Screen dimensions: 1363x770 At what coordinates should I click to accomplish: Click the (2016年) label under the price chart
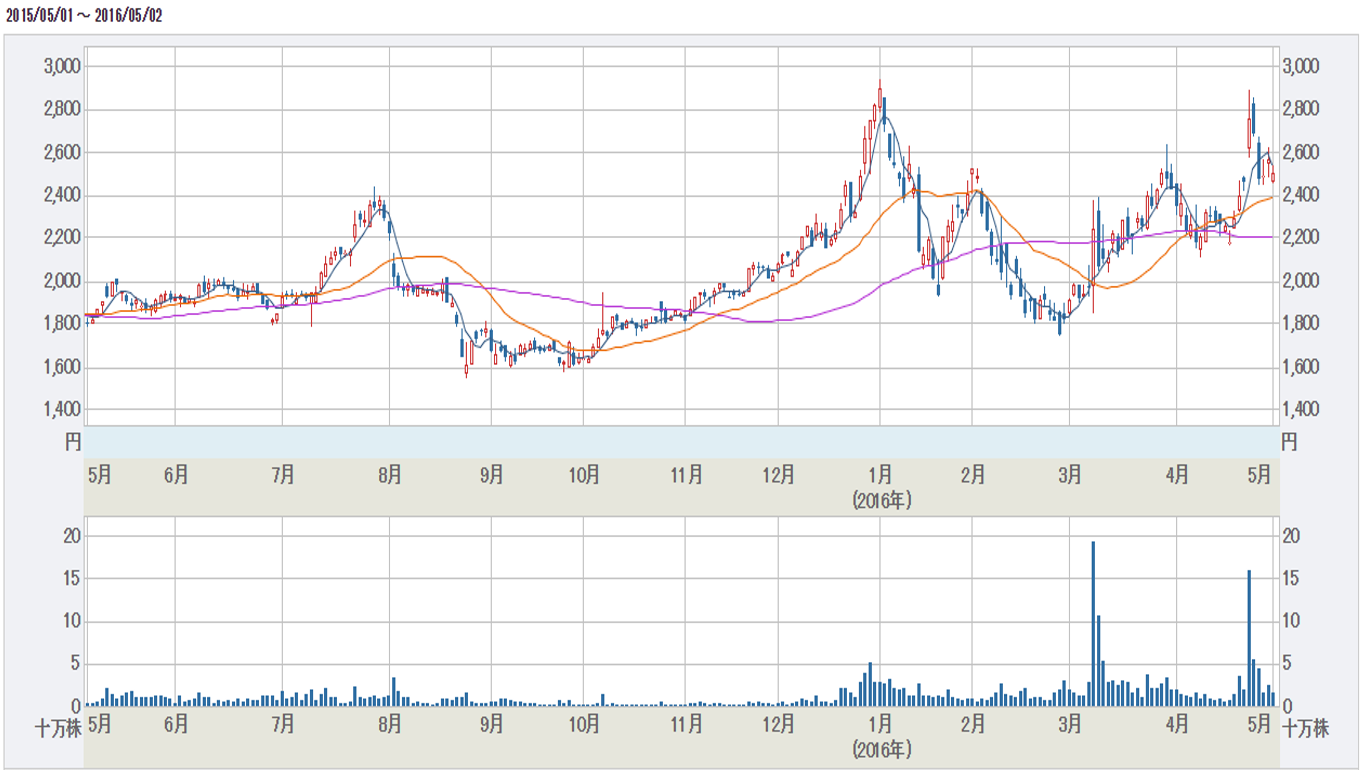882,498
